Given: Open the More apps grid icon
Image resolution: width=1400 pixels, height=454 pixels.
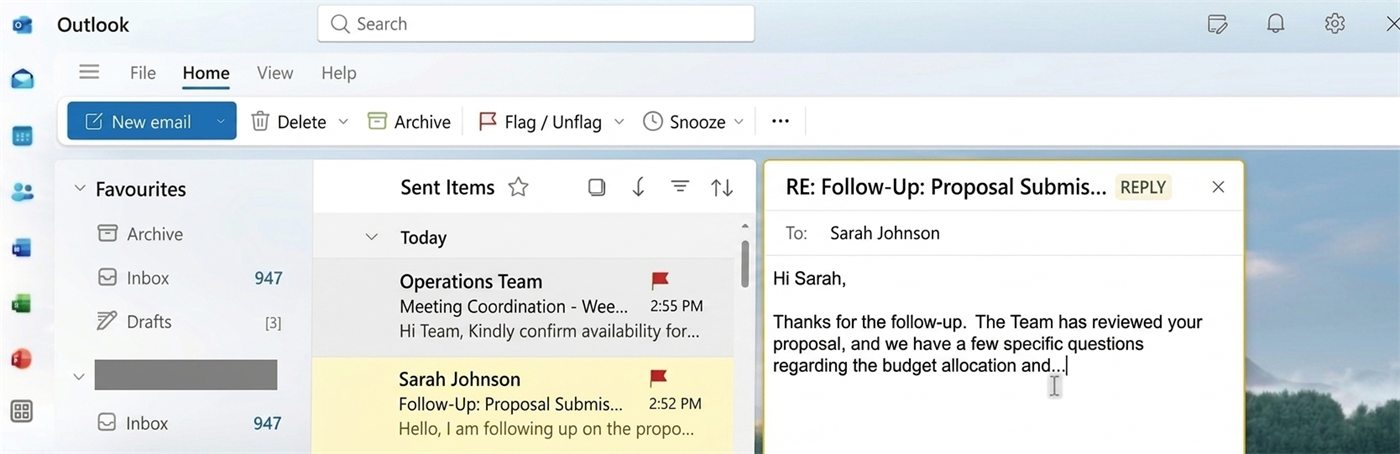Looking at the screenshot, I should pyautogui.click(x=22, y=411).
